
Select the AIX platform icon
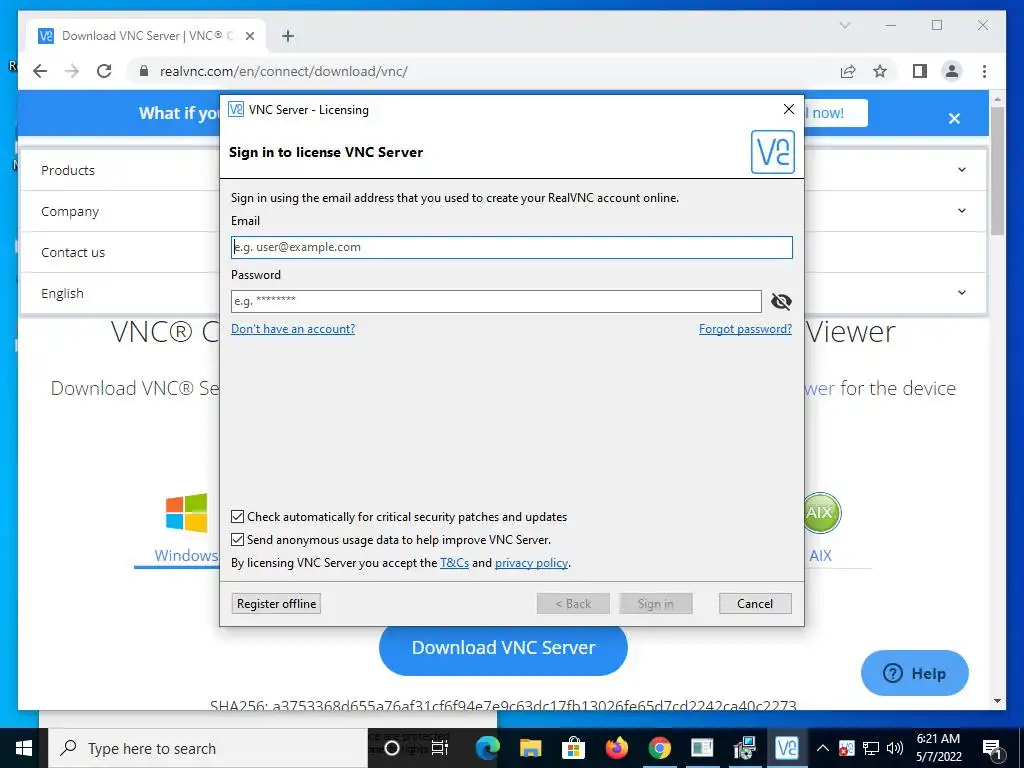pos(821,512)
